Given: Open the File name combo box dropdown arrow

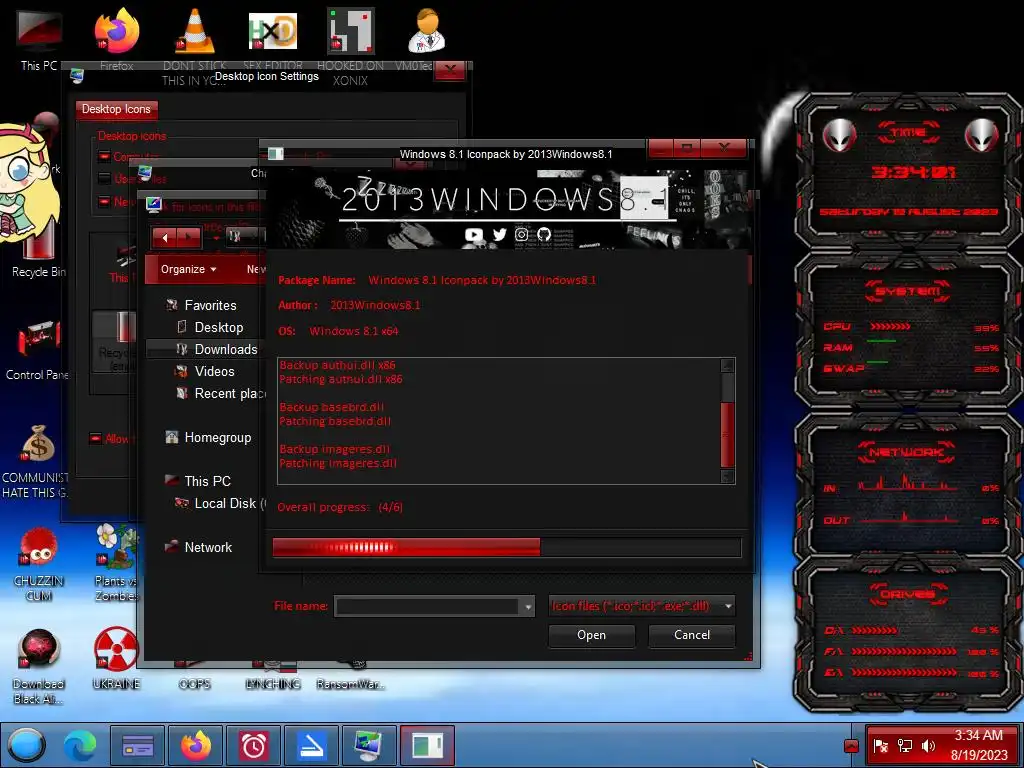Looking at the screenshot, I should tap(528, 607).
